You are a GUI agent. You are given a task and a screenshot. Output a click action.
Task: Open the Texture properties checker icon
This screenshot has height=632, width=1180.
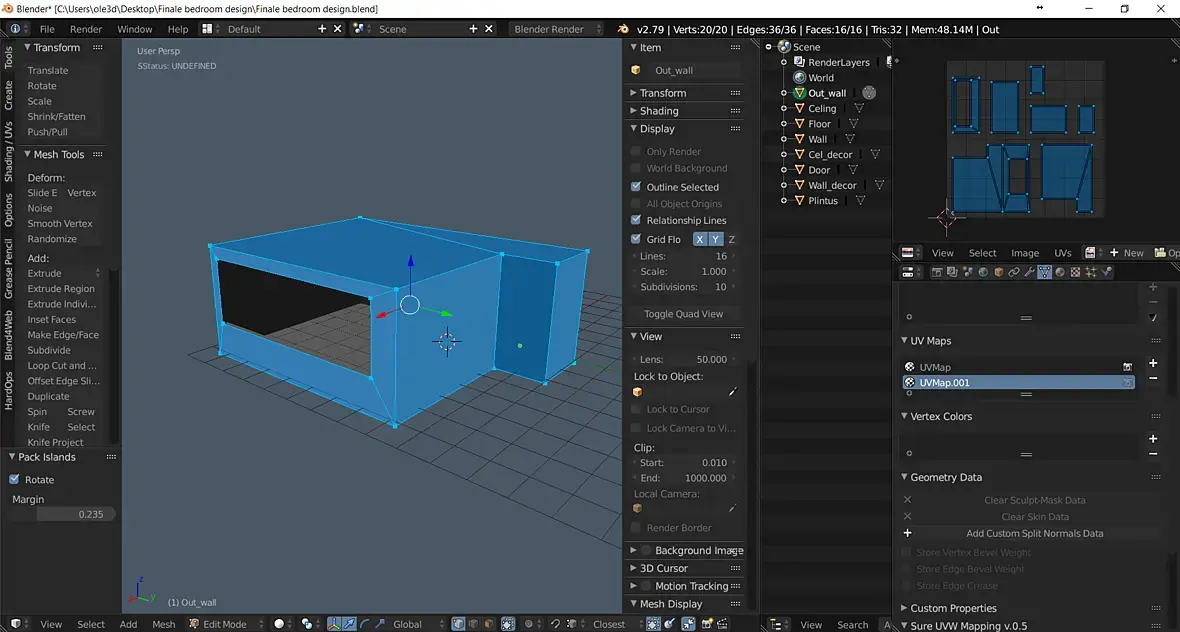(1076, 272)
